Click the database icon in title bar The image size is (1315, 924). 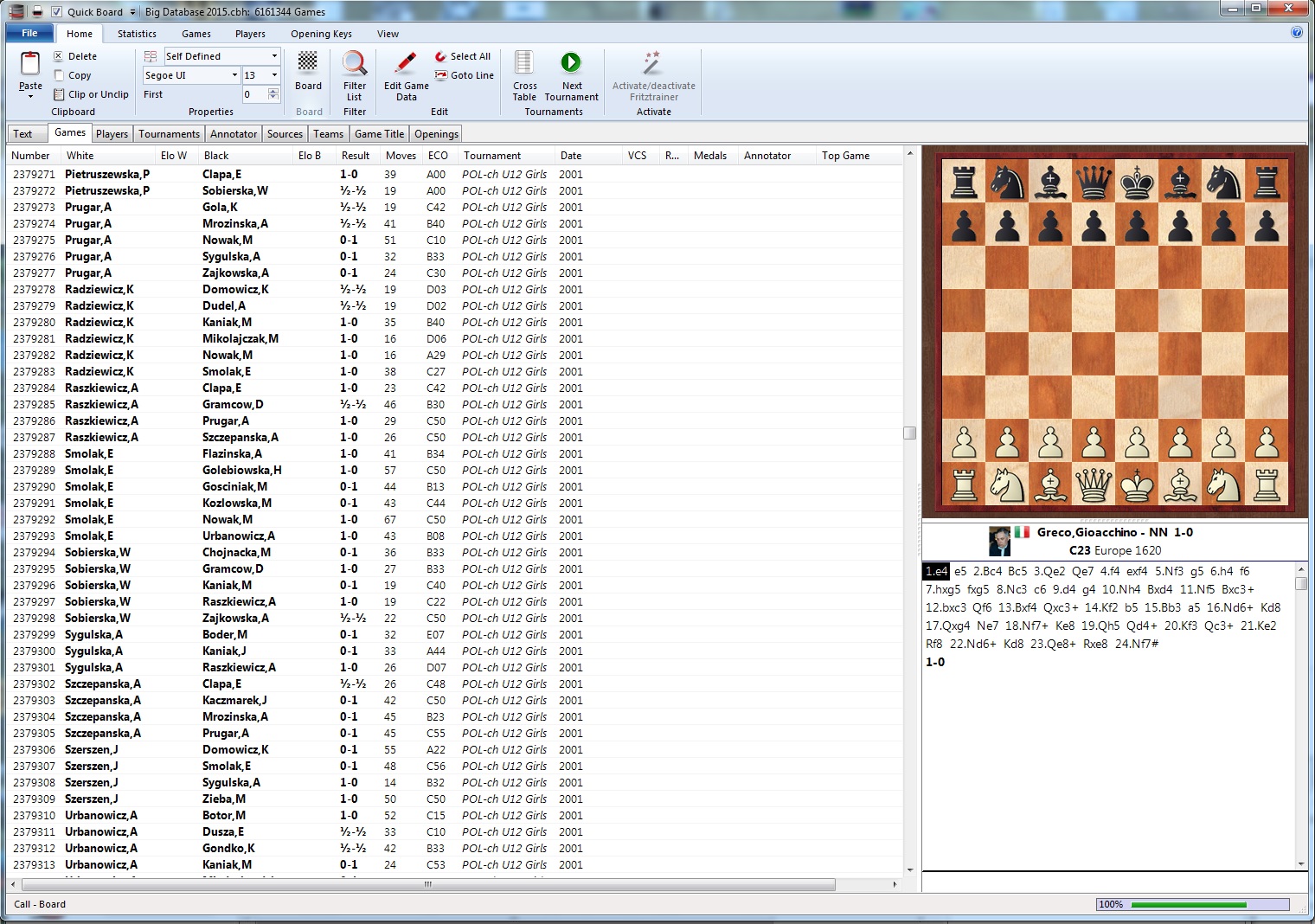click(x=16, y=11)
